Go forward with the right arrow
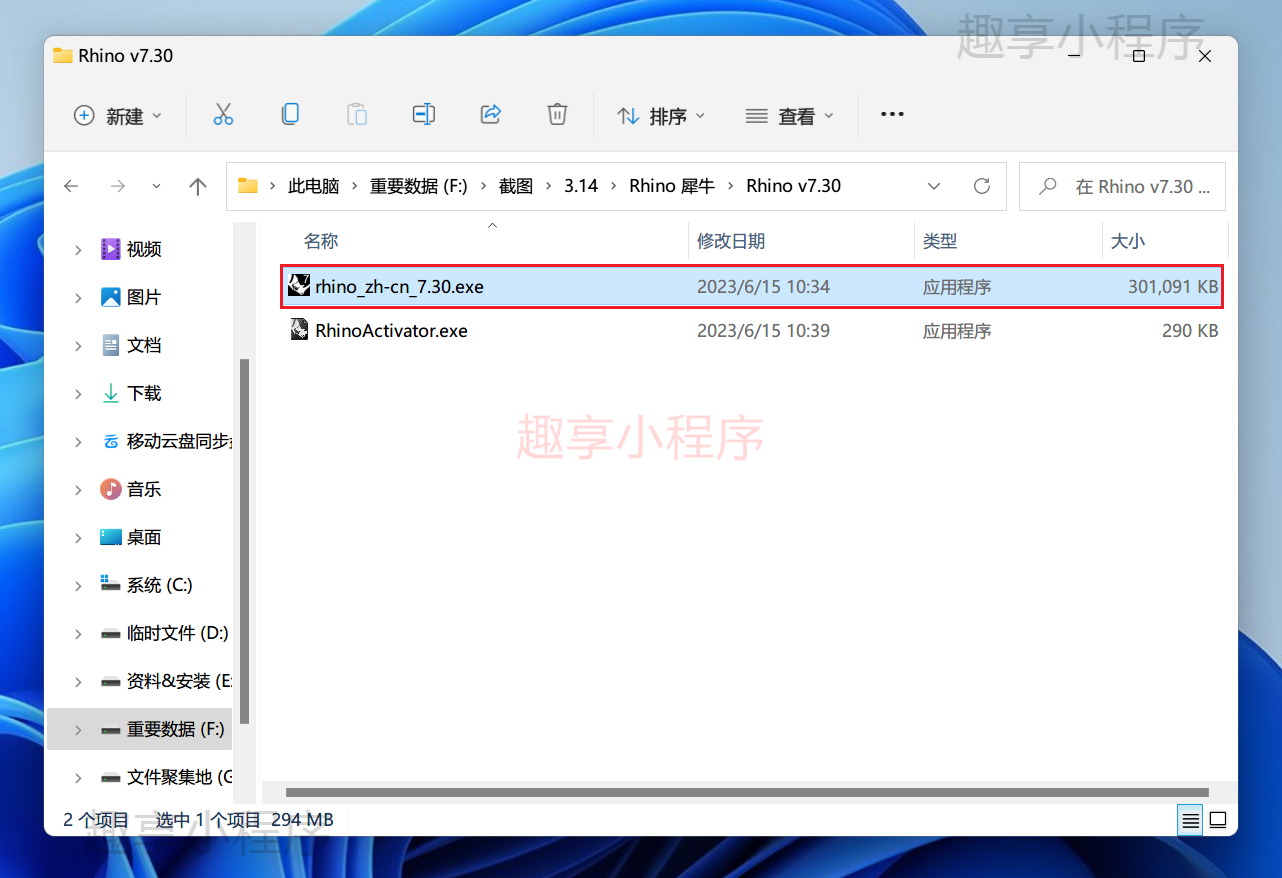1282x878 pixels. tap(118, 186)
